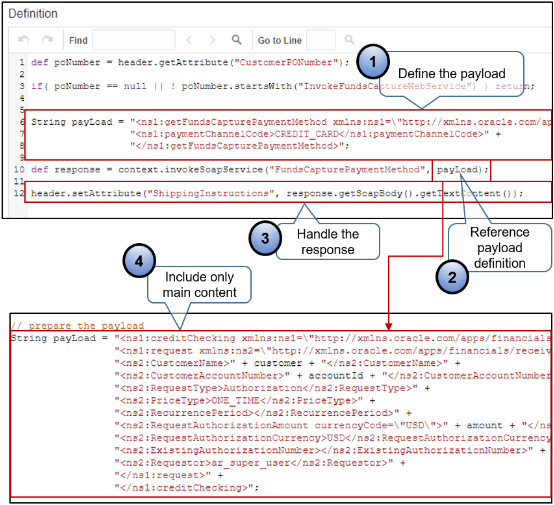The width and height of the screenshot is (554, 505).
Task: Click the ns2:CustomerAccountNumber payload line
Action: click(332, 376)
